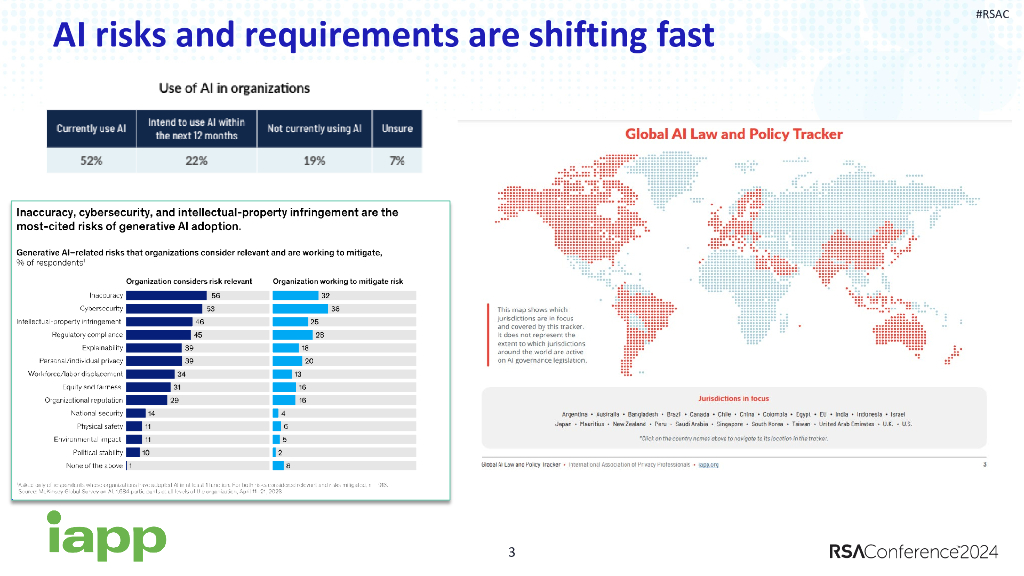
Task: Select the 'Currently use AI' table header
Action: [91, 129]
